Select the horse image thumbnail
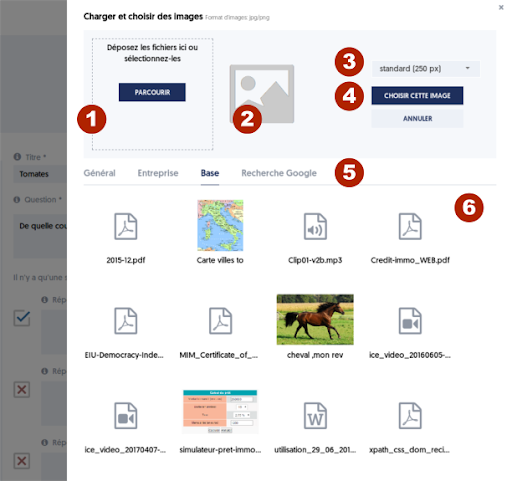Viewport: 512px width, 481px height. [315, 319]
